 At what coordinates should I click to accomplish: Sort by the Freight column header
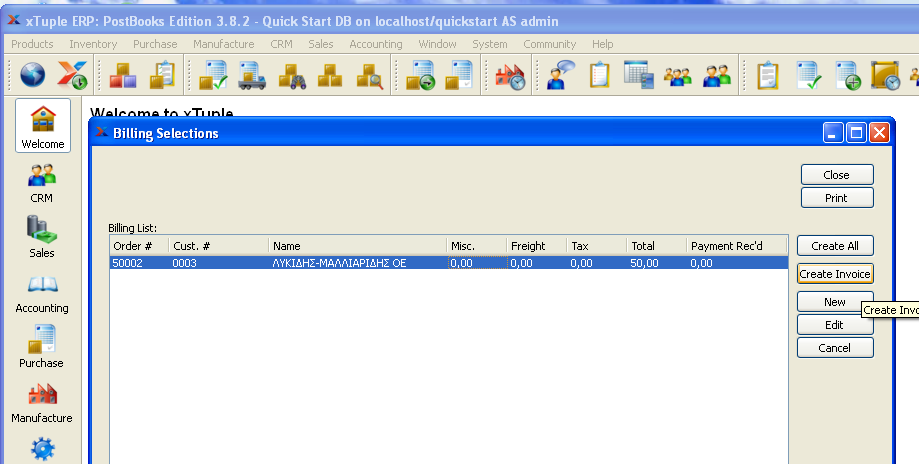tap(537, 246)
